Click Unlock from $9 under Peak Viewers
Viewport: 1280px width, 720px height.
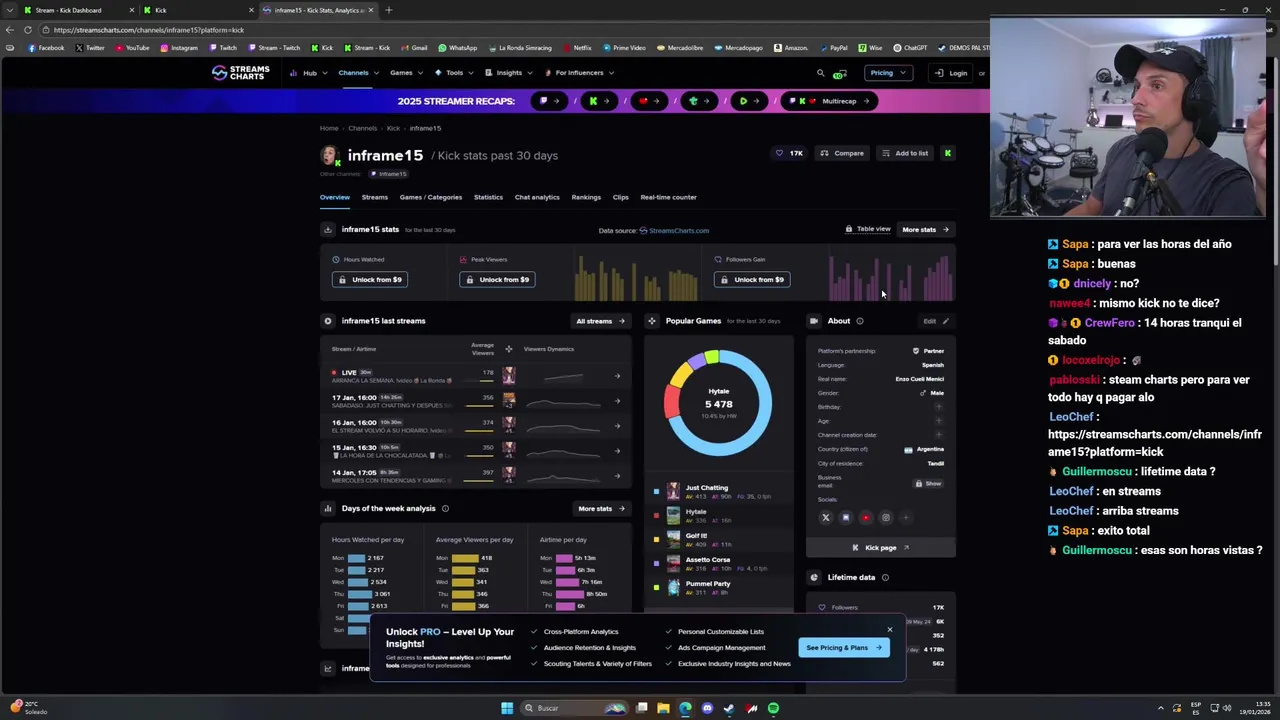(x=497, y=280)
